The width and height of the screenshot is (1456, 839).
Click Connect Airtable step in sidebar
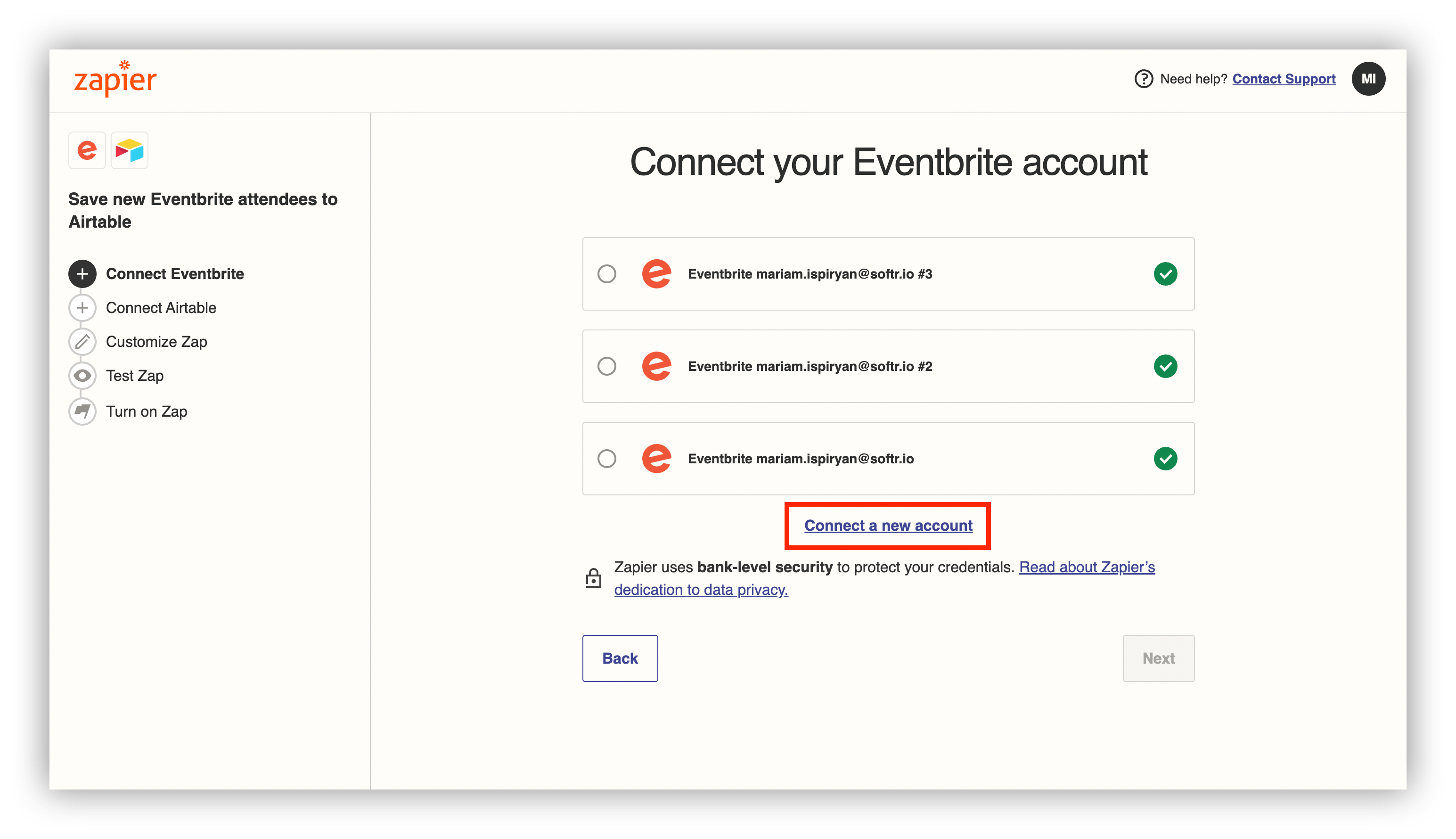click(161, 307)
